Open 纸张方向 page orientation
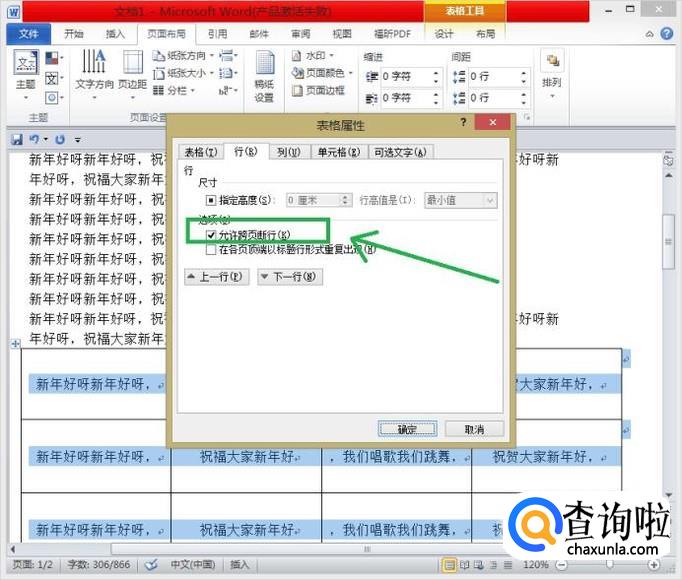682x580 pixels. coord(183,56)
